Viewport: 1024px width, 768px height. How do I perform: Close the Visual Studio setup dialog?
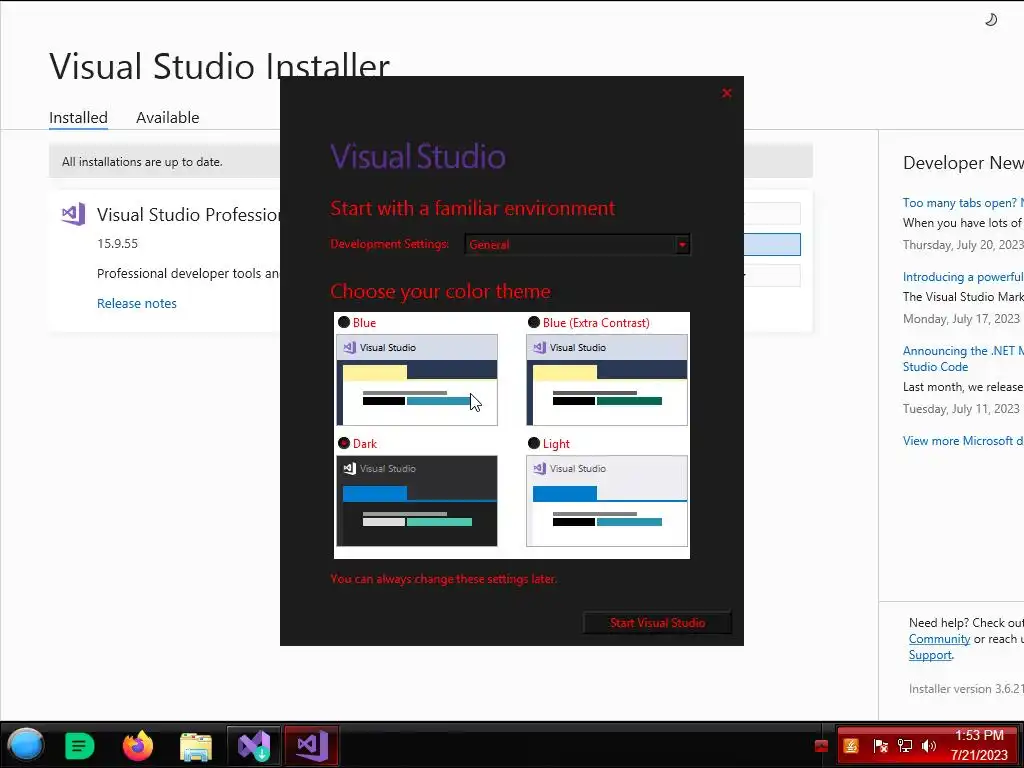click(x=726, y=93)
